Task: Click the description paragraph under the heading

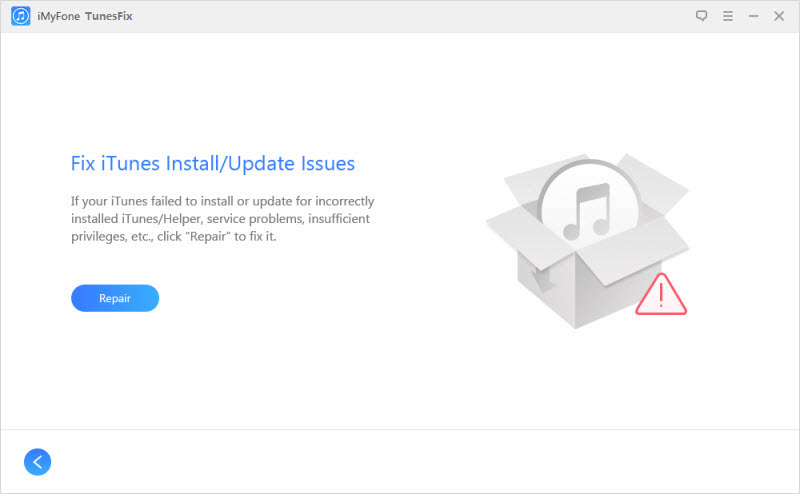Action: click(222, 218)
